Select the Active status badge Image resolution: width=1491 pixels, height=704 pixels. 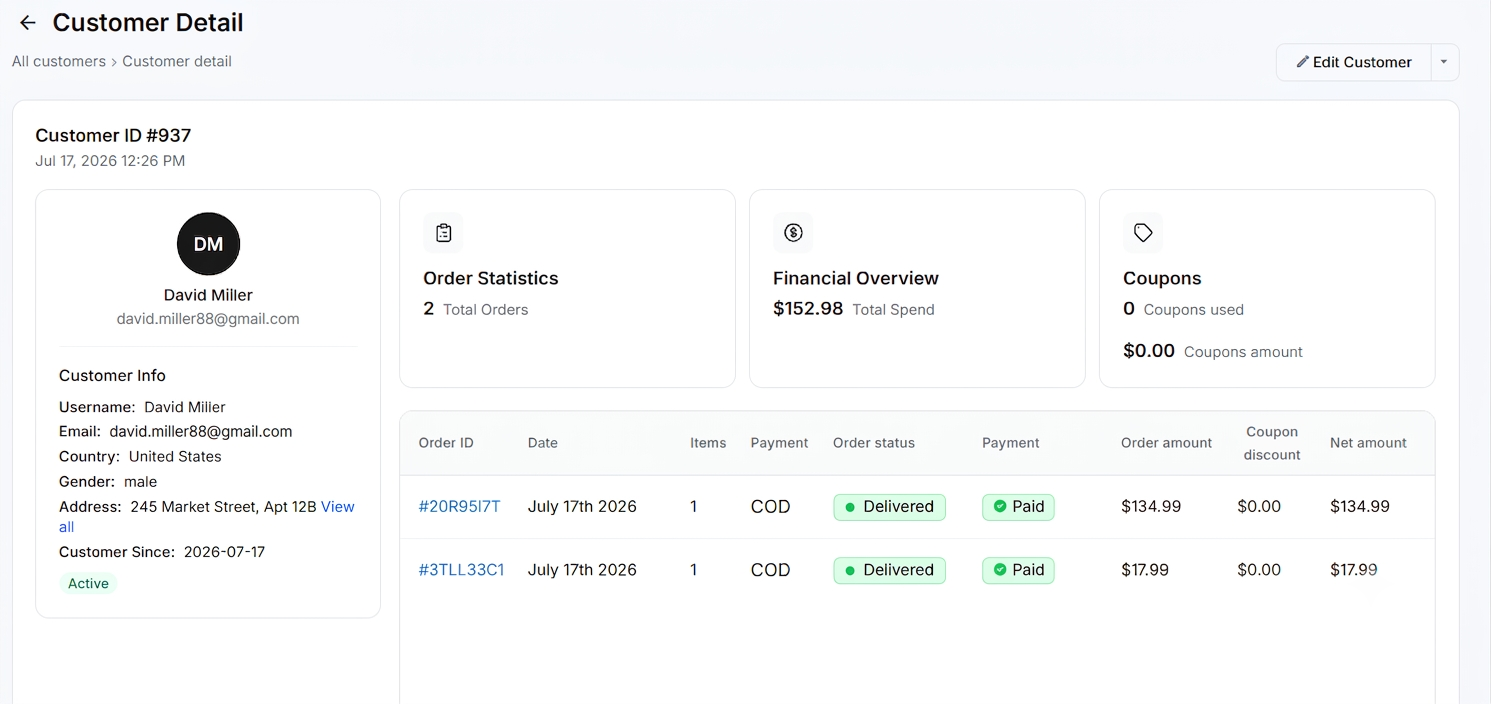click(88, 583)
